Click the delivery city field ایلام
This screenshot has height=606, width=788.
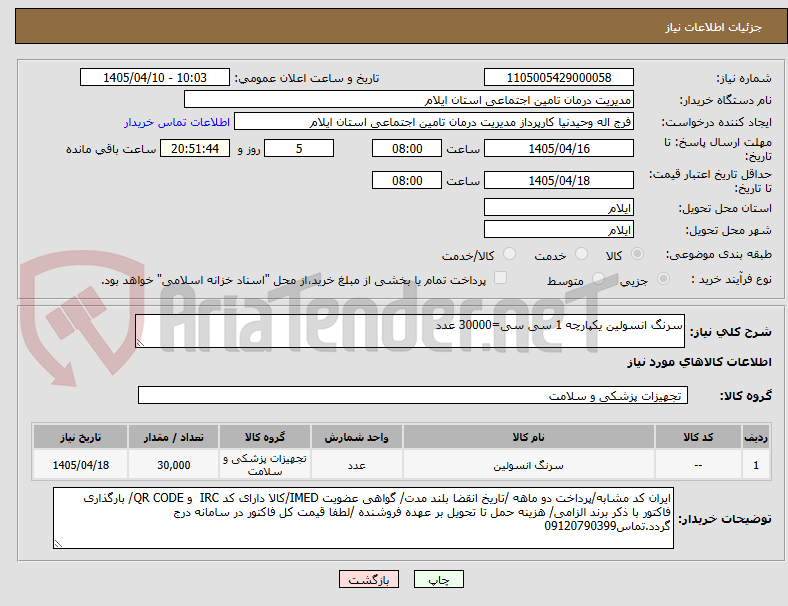[559, 229]
